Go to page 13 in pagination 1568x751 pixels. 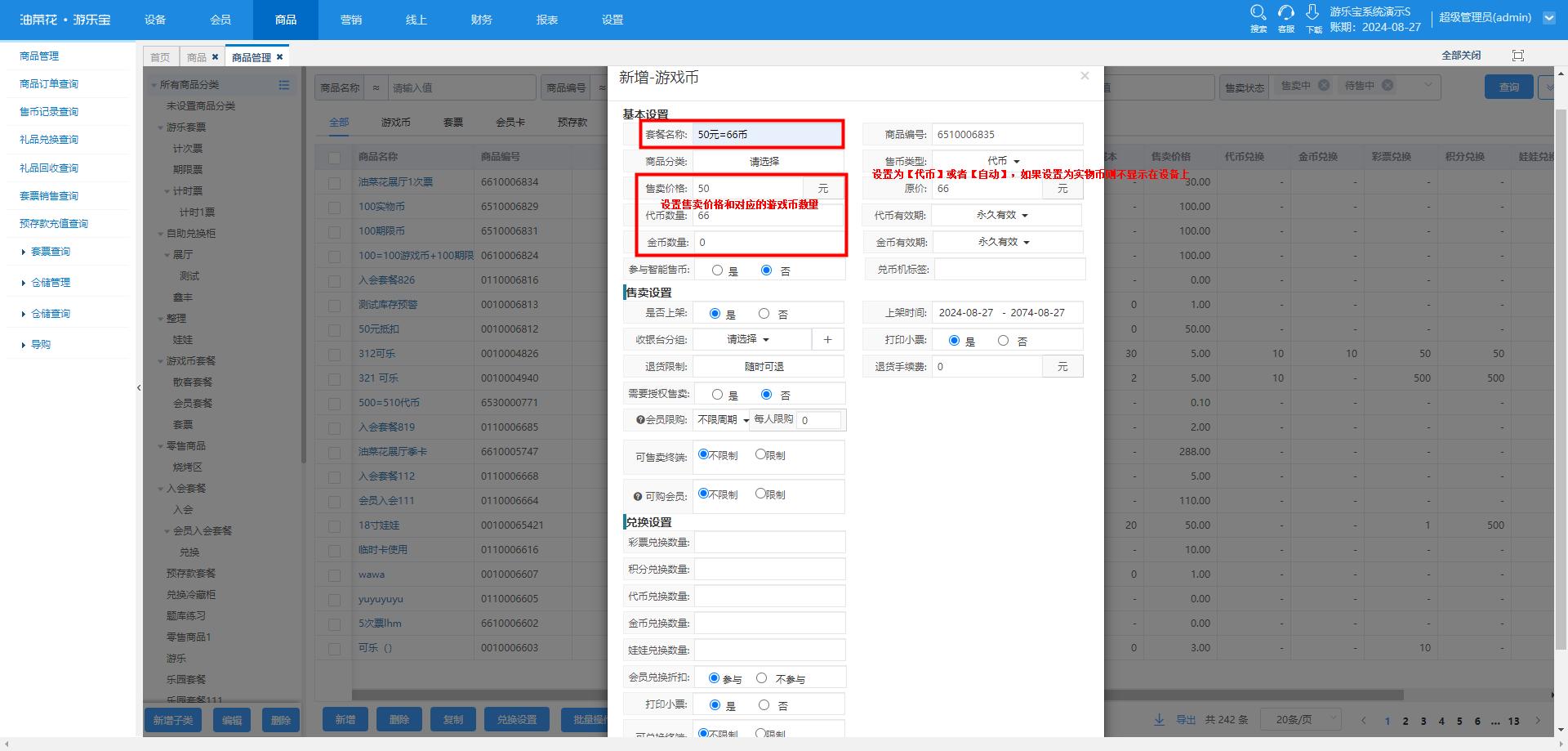tap(1513, 721)
